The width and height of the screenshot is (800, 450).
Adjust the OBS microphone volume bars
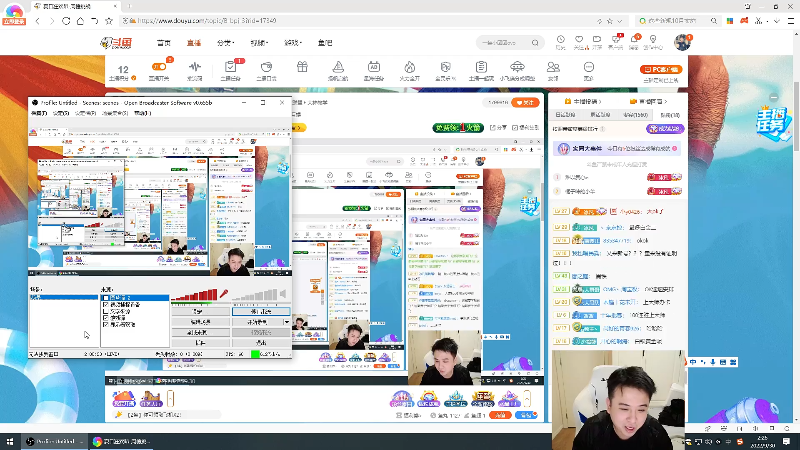point(194,295)
